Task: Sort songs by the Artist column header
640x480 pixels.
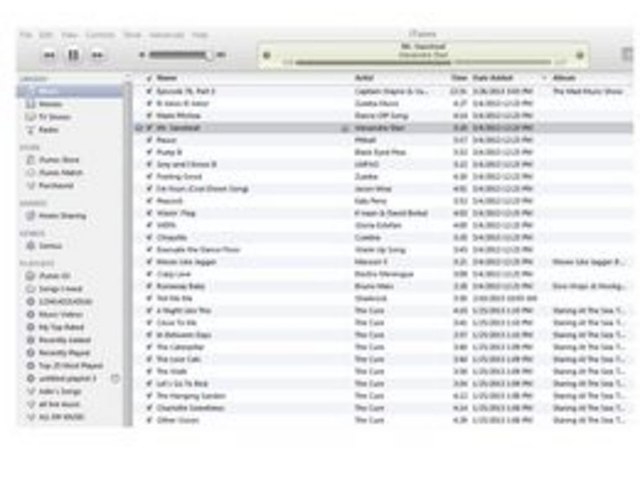Action: [x=364, y=78]
